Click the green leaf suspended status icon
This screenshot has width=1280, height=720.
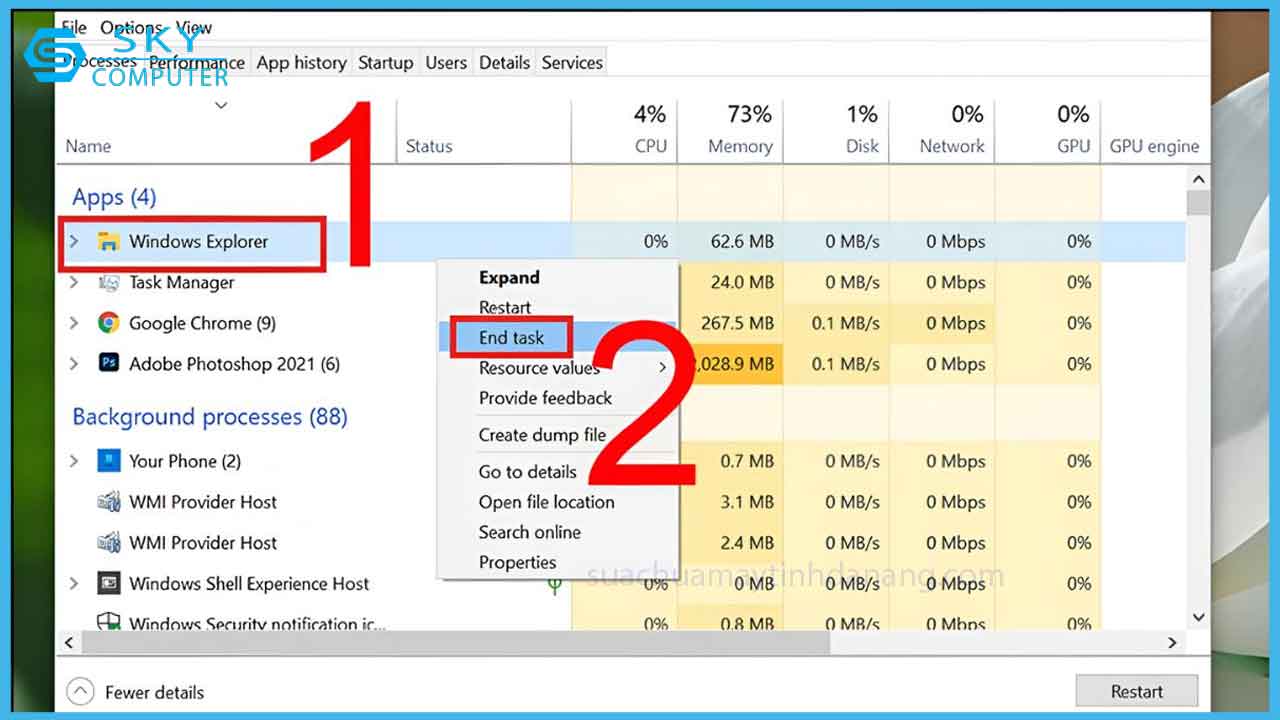[x=555, y=586]
